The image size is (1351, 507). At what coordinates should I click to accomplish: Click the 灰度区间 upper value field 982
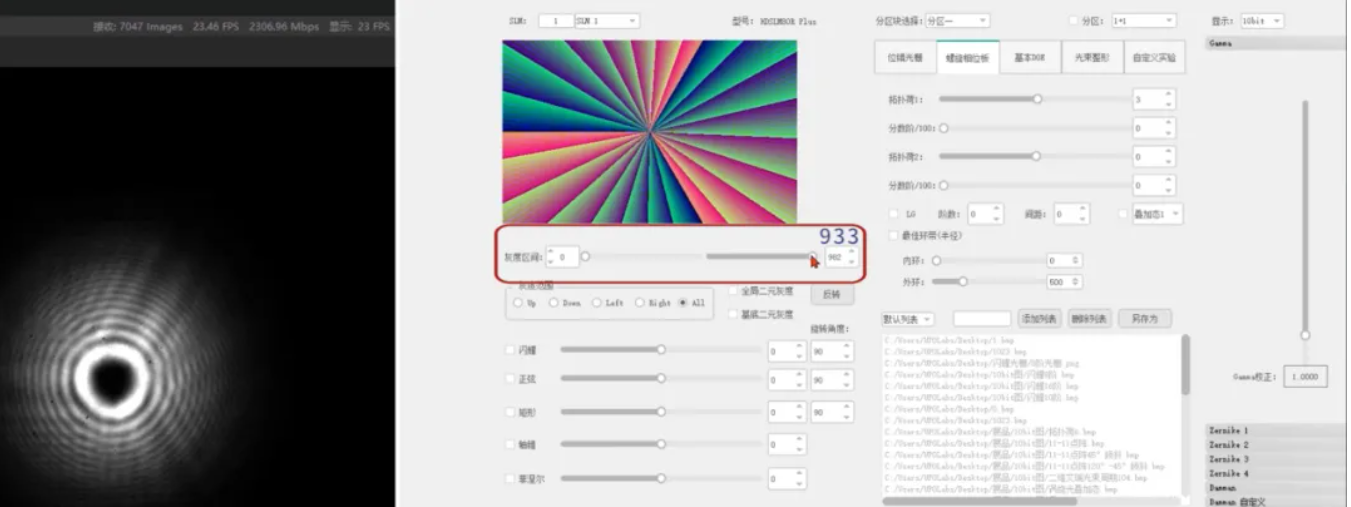coord(841,258)
